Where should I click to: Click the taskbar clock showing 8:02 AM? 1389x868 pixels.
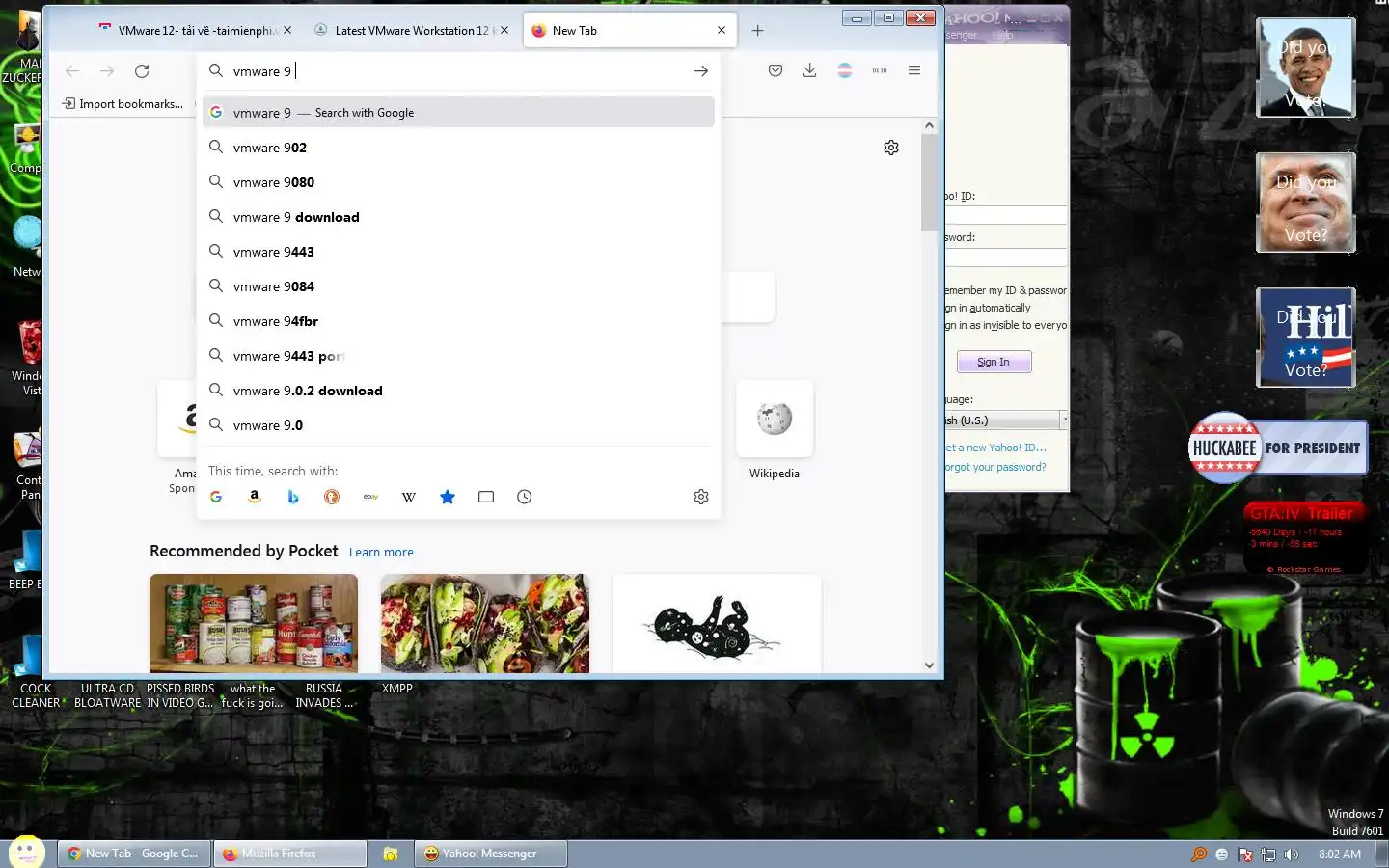(x=1340, y=854)
